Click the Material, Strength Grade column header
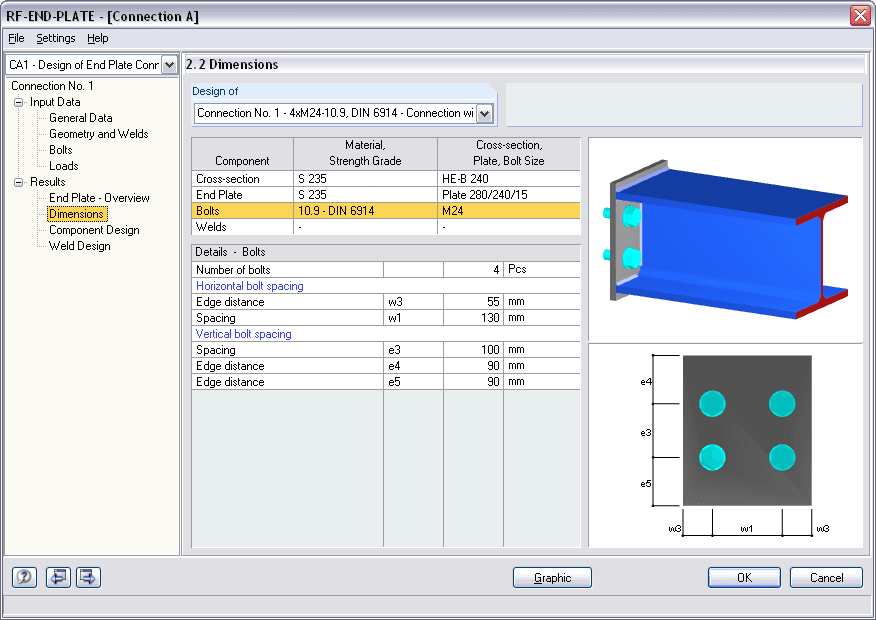876x620 pixels. point(365,154)
